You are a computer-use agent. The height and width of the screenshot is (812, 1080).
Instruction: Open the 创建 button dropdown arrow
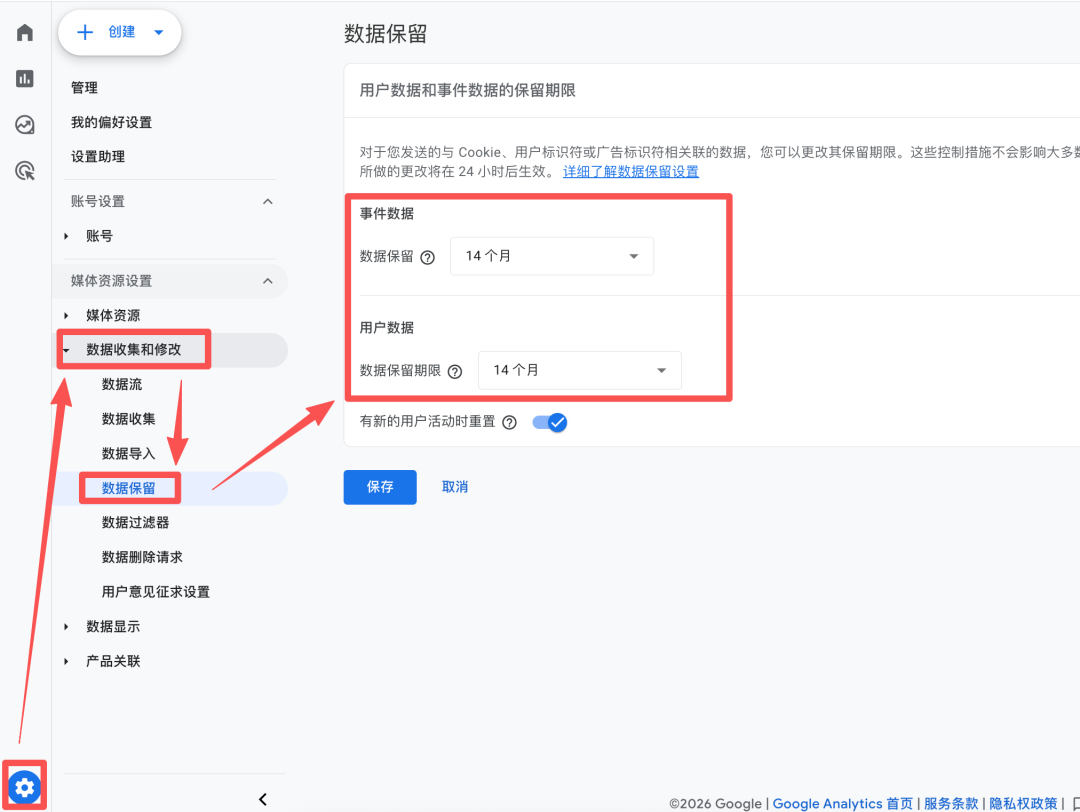coord(157,32)
